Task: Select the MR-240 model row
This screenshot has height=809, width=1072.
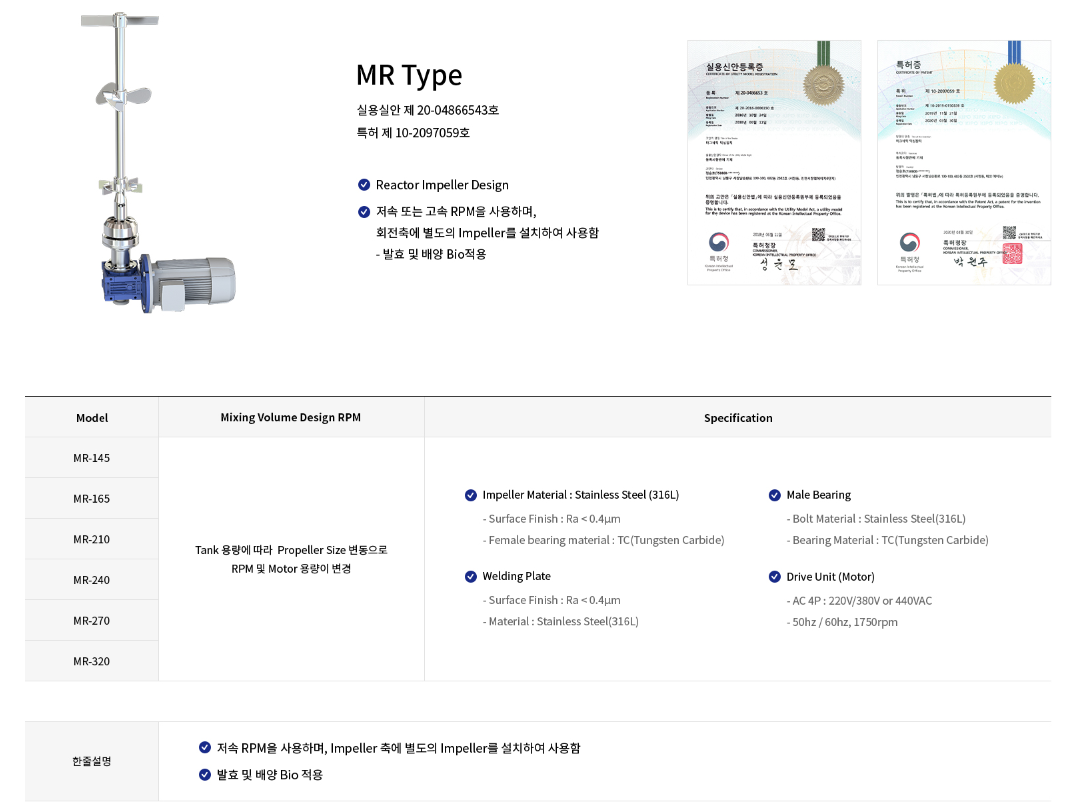Action: tap(92, 580)
